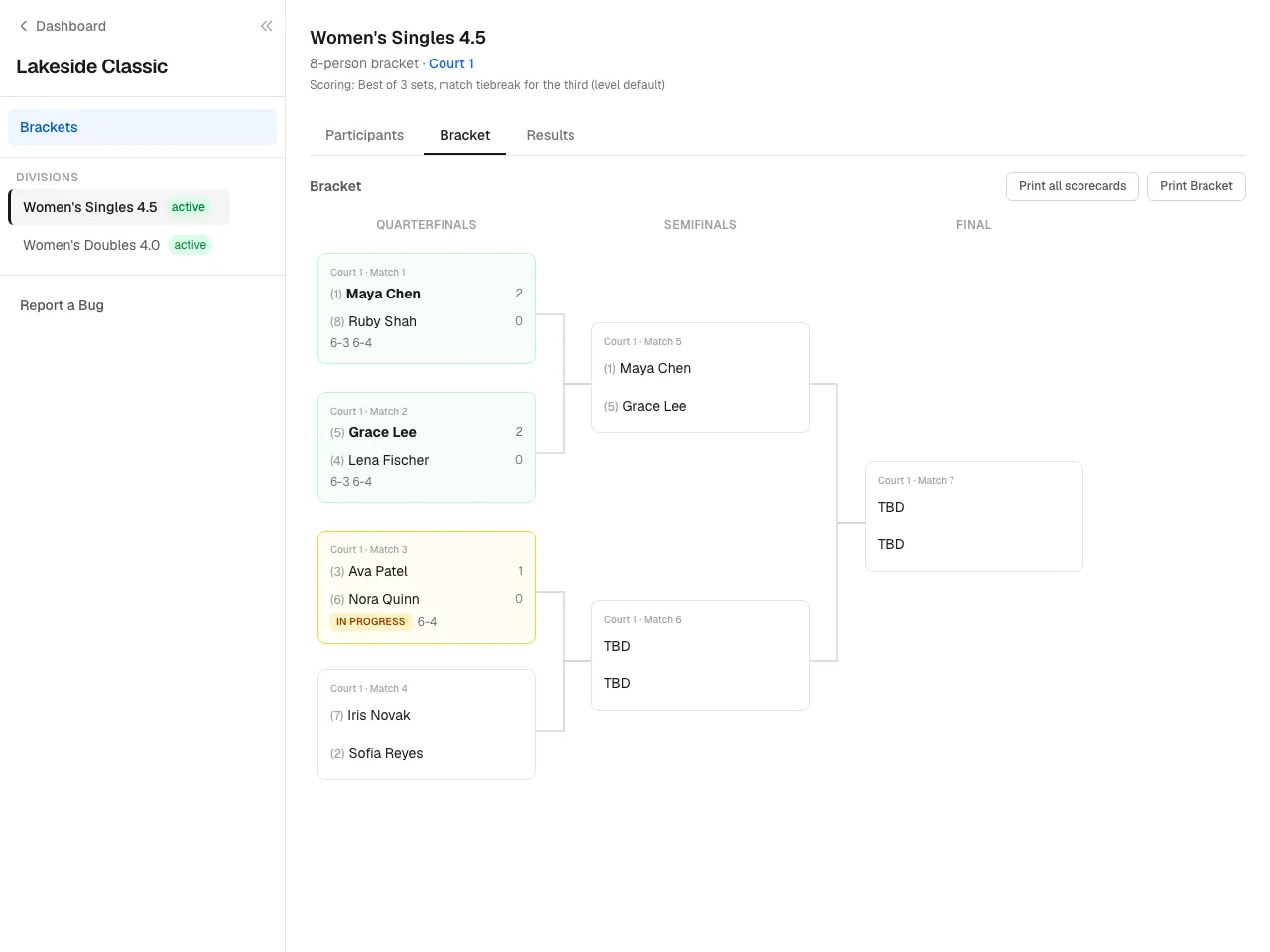Click Print all scorecards button
Image resolution: width=1270 pixels, height=952 pixels.
[1073, 186]
